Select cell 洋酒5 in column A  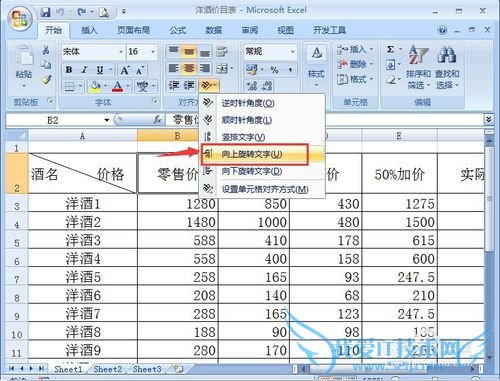pos(83,277)
